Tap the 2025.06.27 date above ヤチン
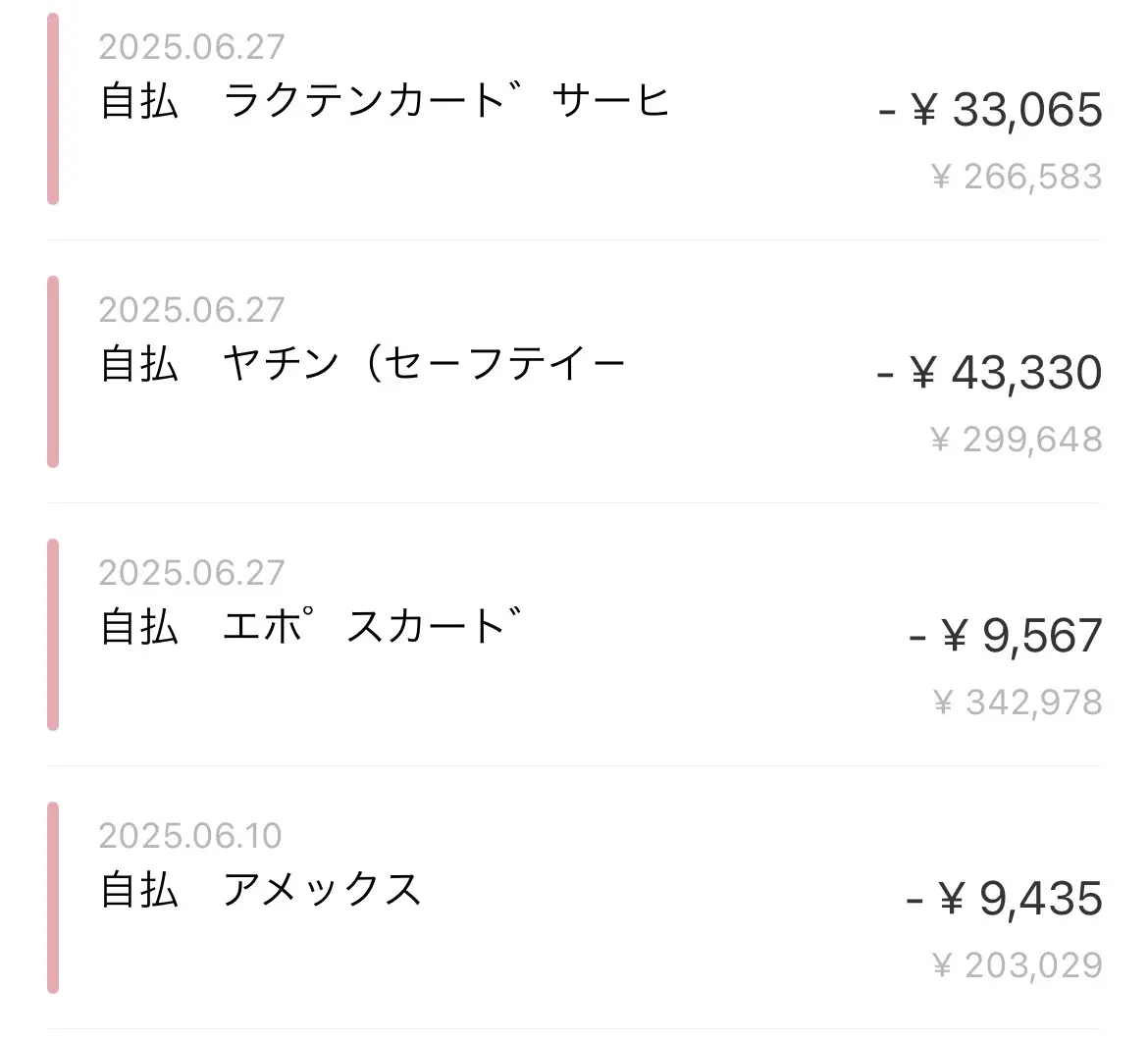 tap(191, 310)
